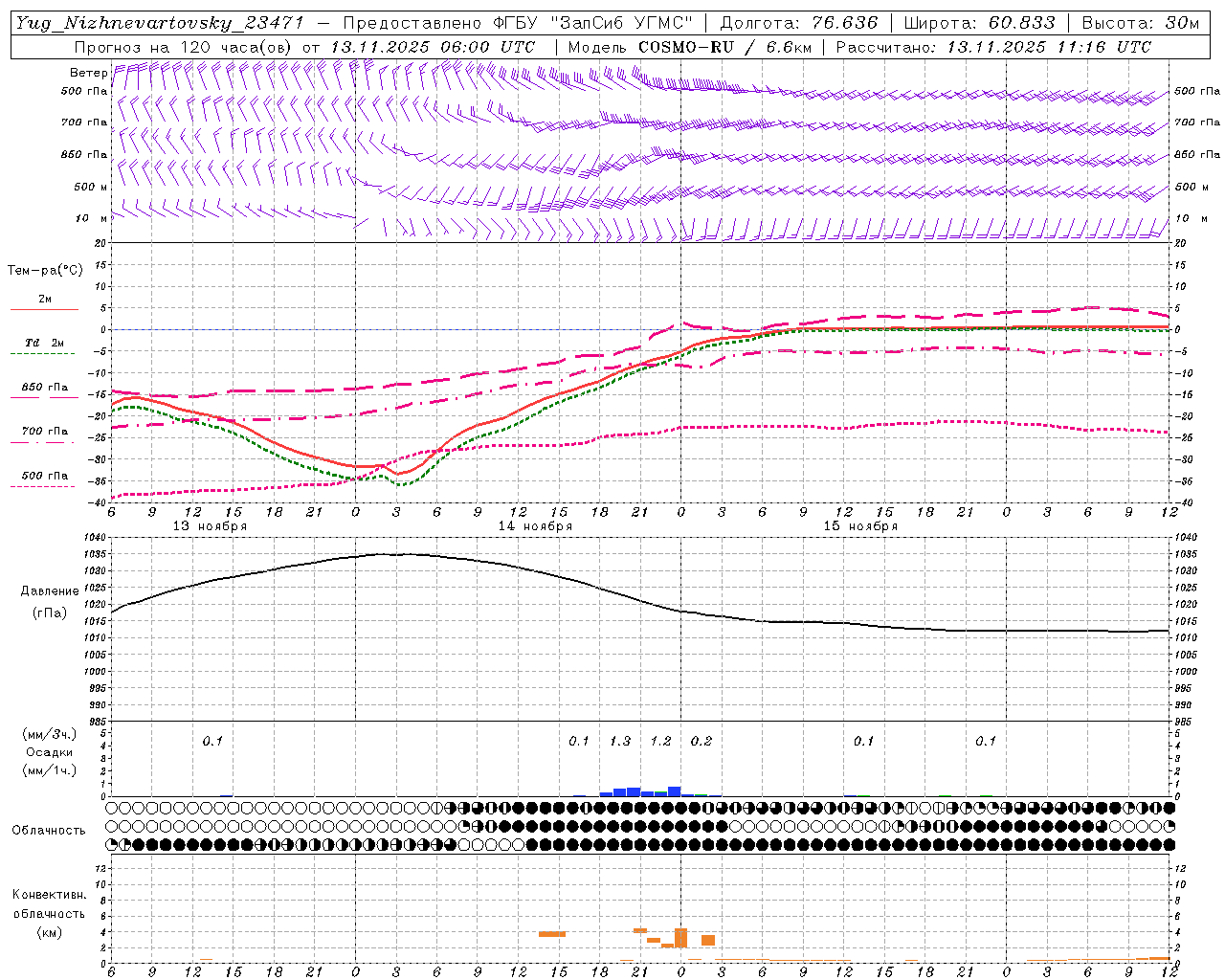Click the Ветер wind panel label
The width and height of the screenshot is (1225, 980).
[88, 73]
